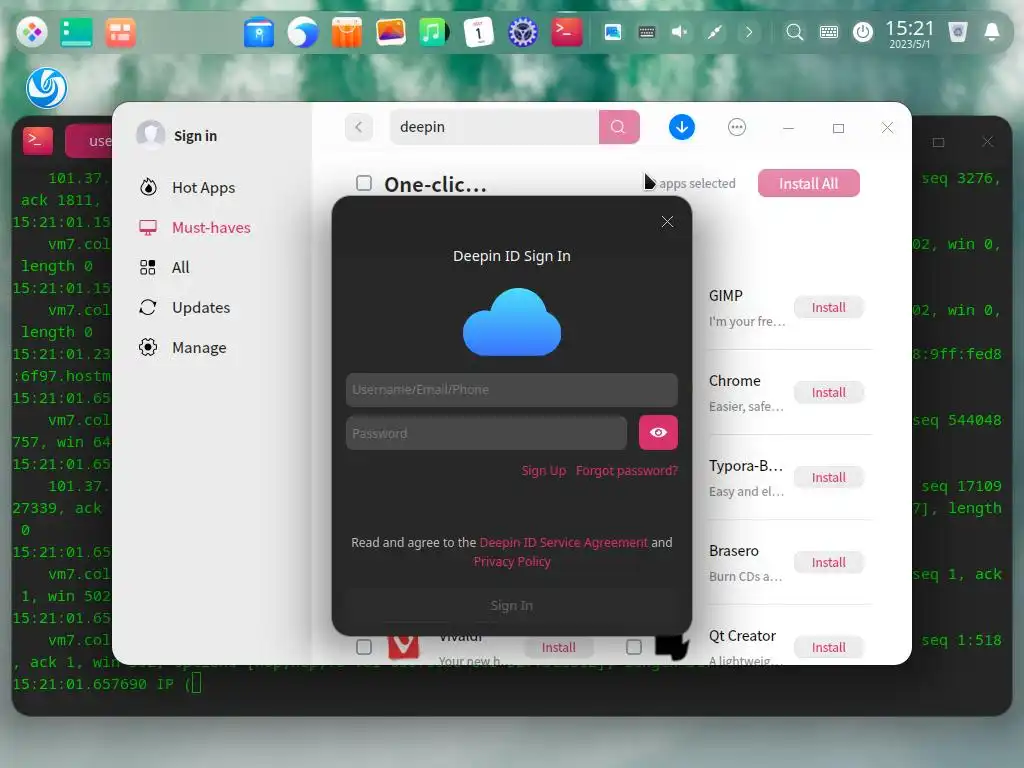The width and height of the screenshot is (1024, 768).
Task: Switch to Terminal via dock icon
Action: click(566, 32)
